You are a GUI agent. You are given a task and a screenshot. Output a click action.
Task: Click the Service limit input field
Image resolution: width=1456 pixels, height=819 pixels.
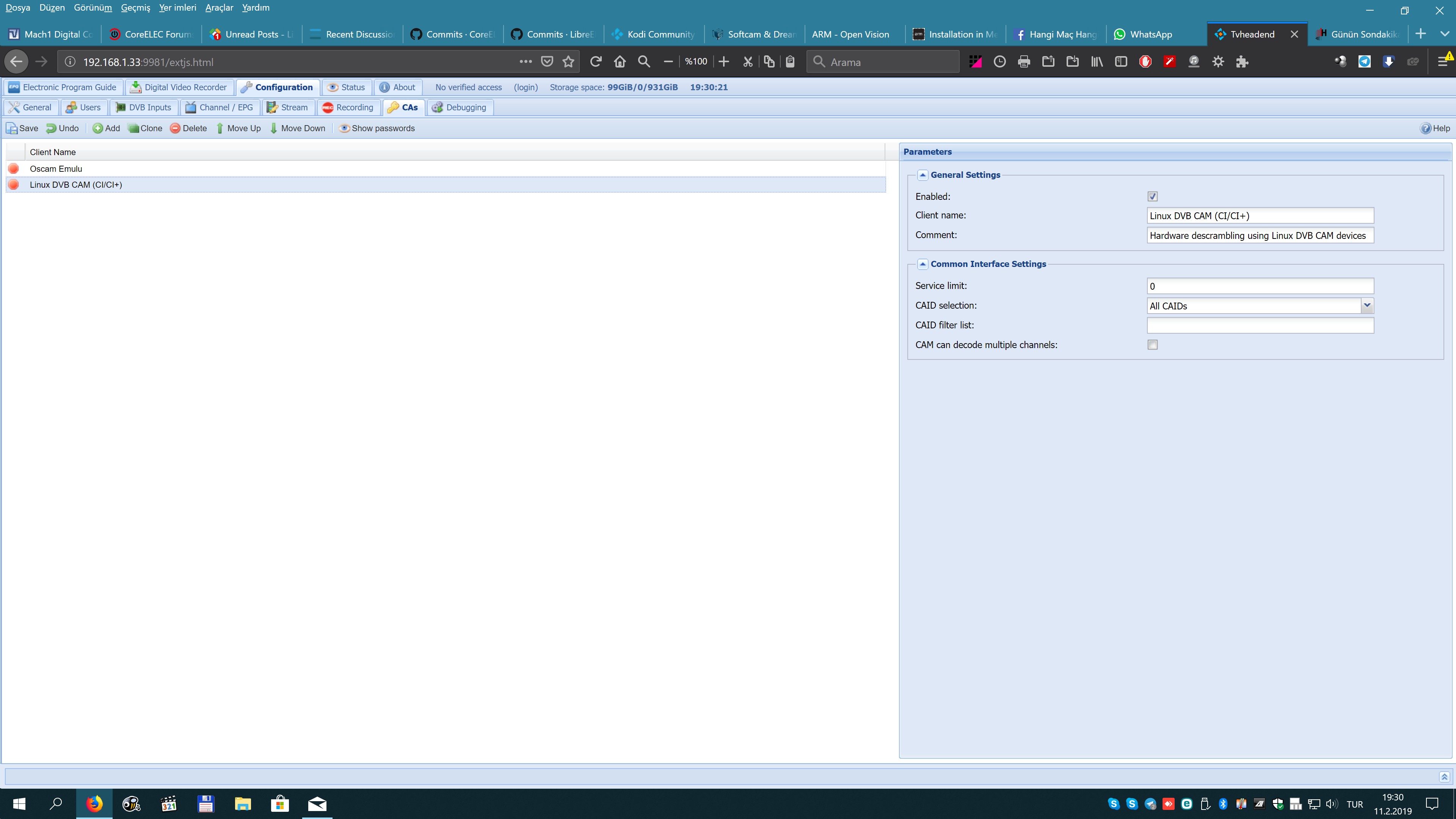[x=1260, y=286]
